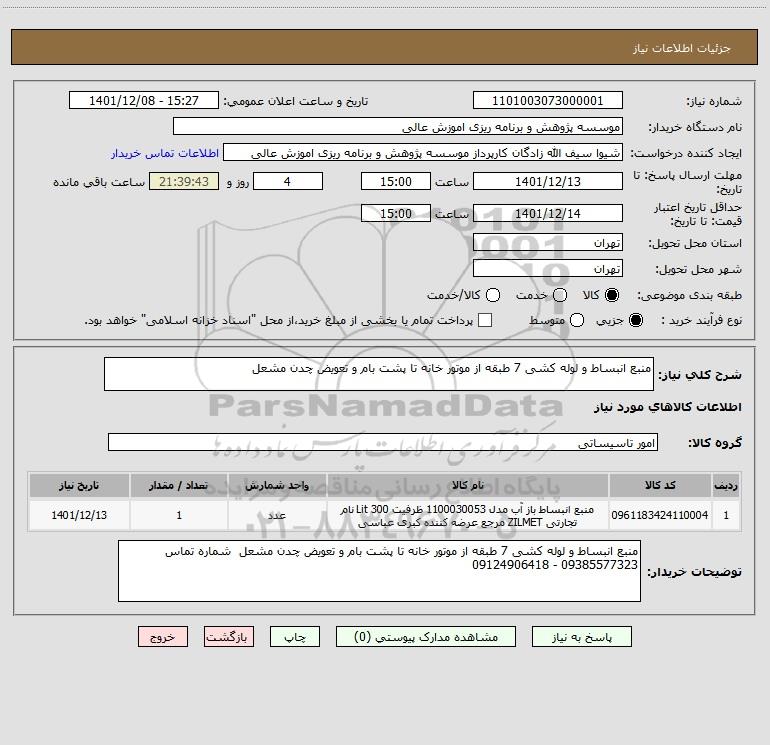This screenshot has height=745, width=770.
Task: Click the نام دستگاه خریدار field
Action: coord(398,127)
